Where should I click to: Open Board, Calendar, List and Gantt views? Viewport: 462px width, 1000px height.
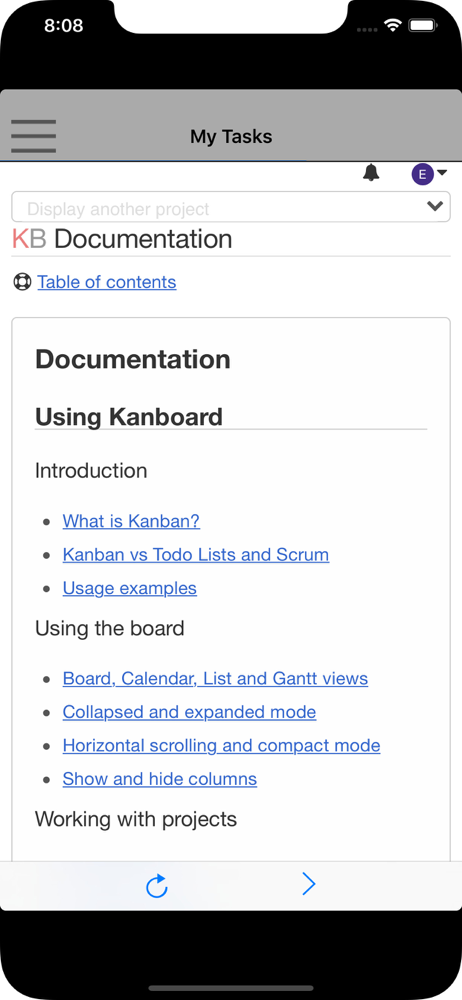[x=215, y=678]
